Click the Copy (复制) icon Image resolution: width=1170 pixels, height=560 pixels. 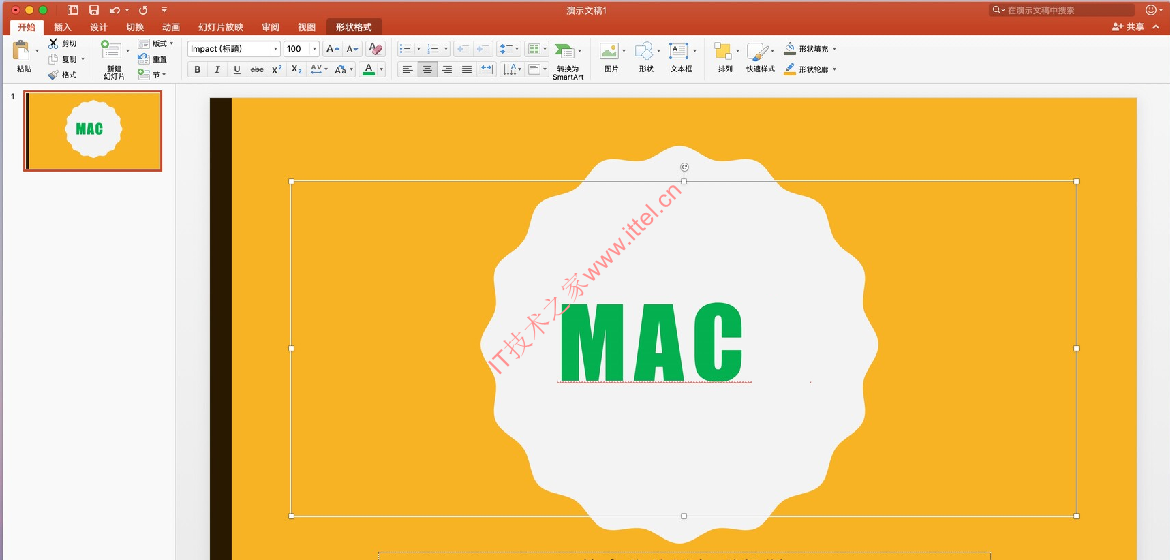[x=53, y=59]
